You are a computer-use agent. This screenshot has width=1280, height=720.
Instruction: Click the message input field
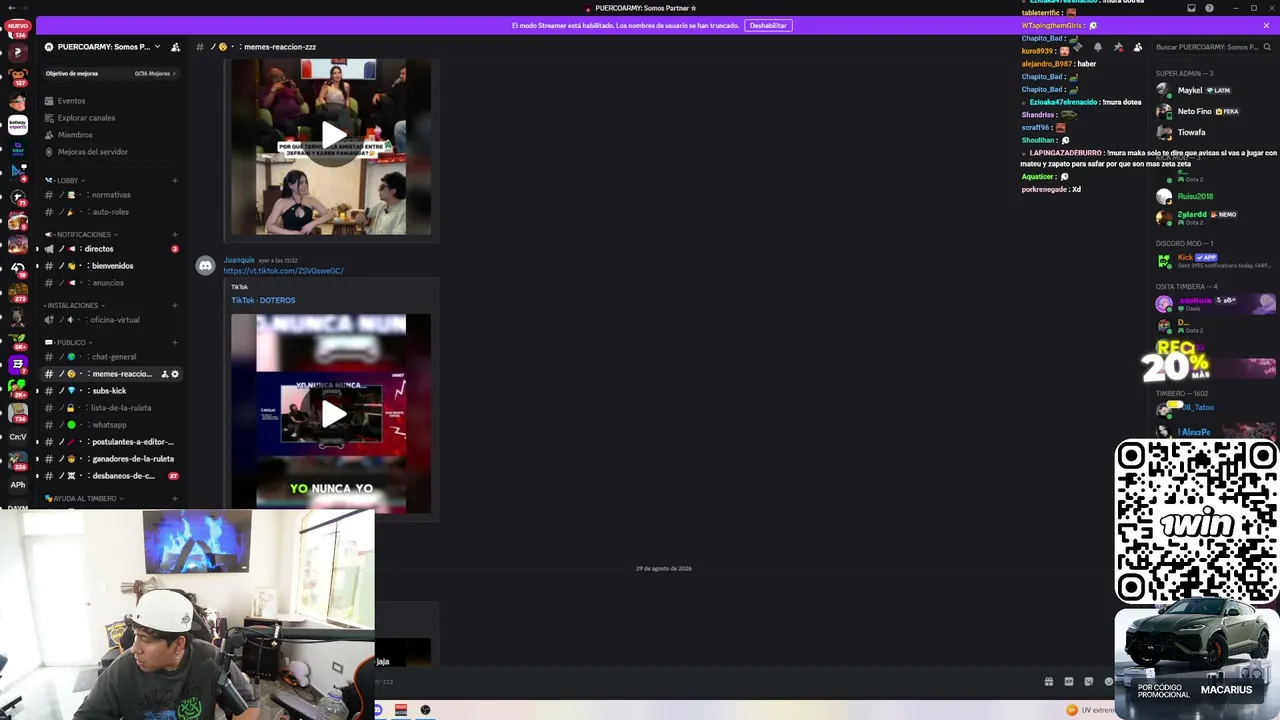tap(700, 682)
